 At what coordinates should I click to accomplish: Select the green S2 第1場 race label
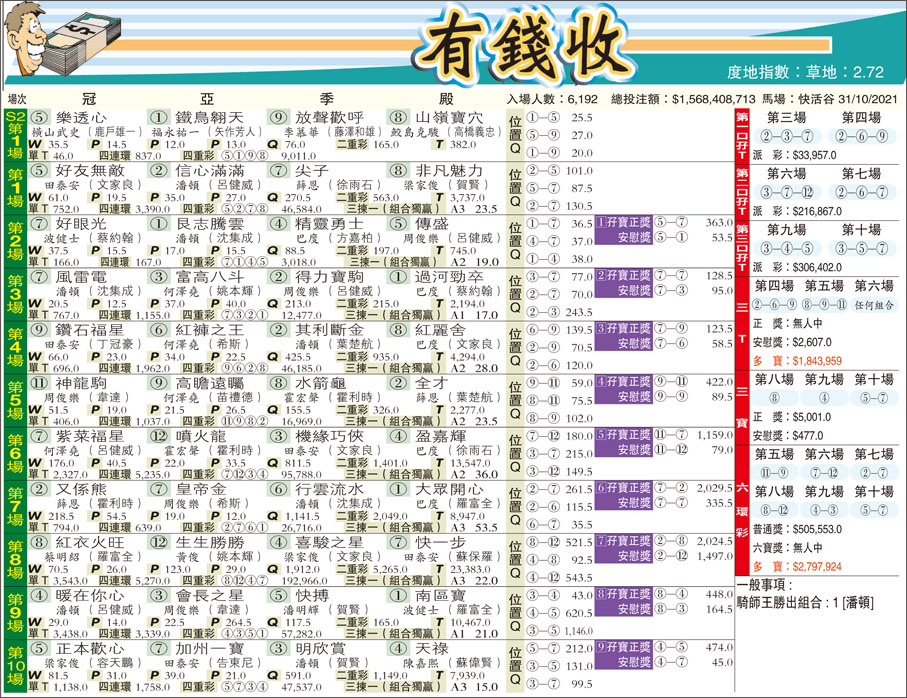pos(15,134)
